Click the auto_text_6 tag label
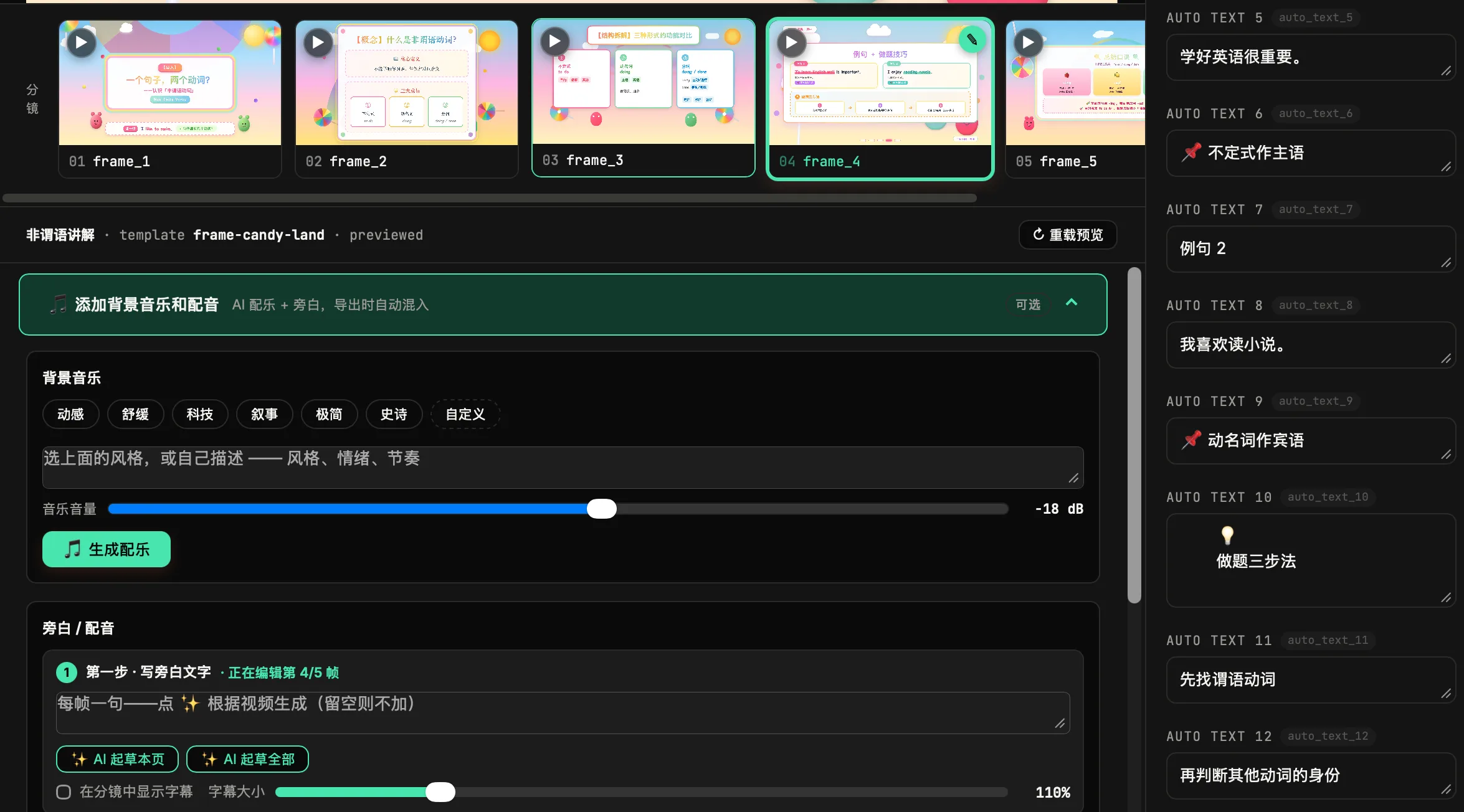 click(x=1316, y=113)
